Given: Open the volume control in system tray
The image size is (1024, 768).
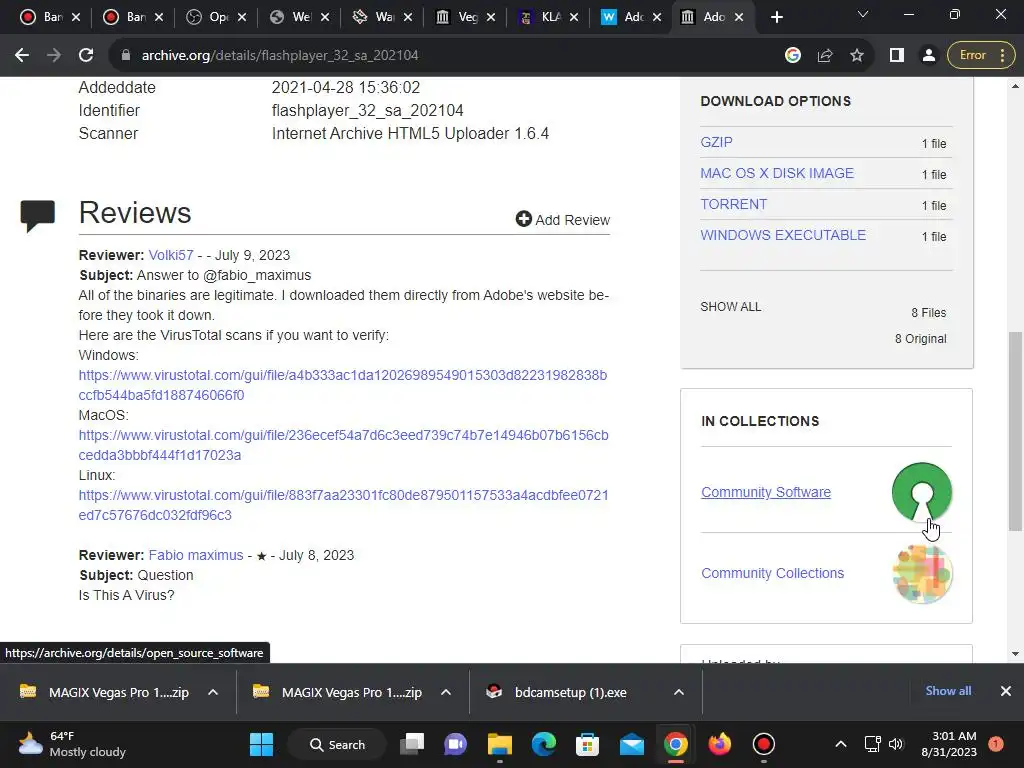Looking at the screenshot, I should [896, 744].
